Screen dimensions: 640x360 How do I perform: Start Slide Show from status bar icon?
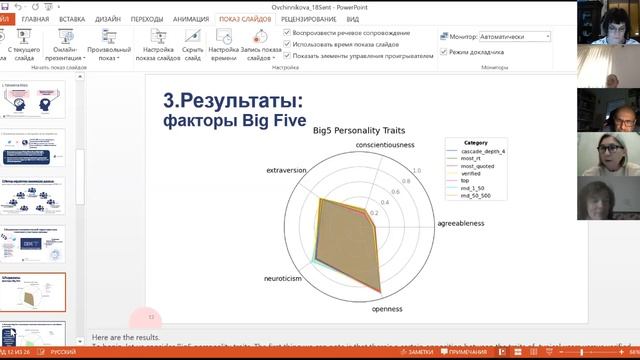[549, 352]
